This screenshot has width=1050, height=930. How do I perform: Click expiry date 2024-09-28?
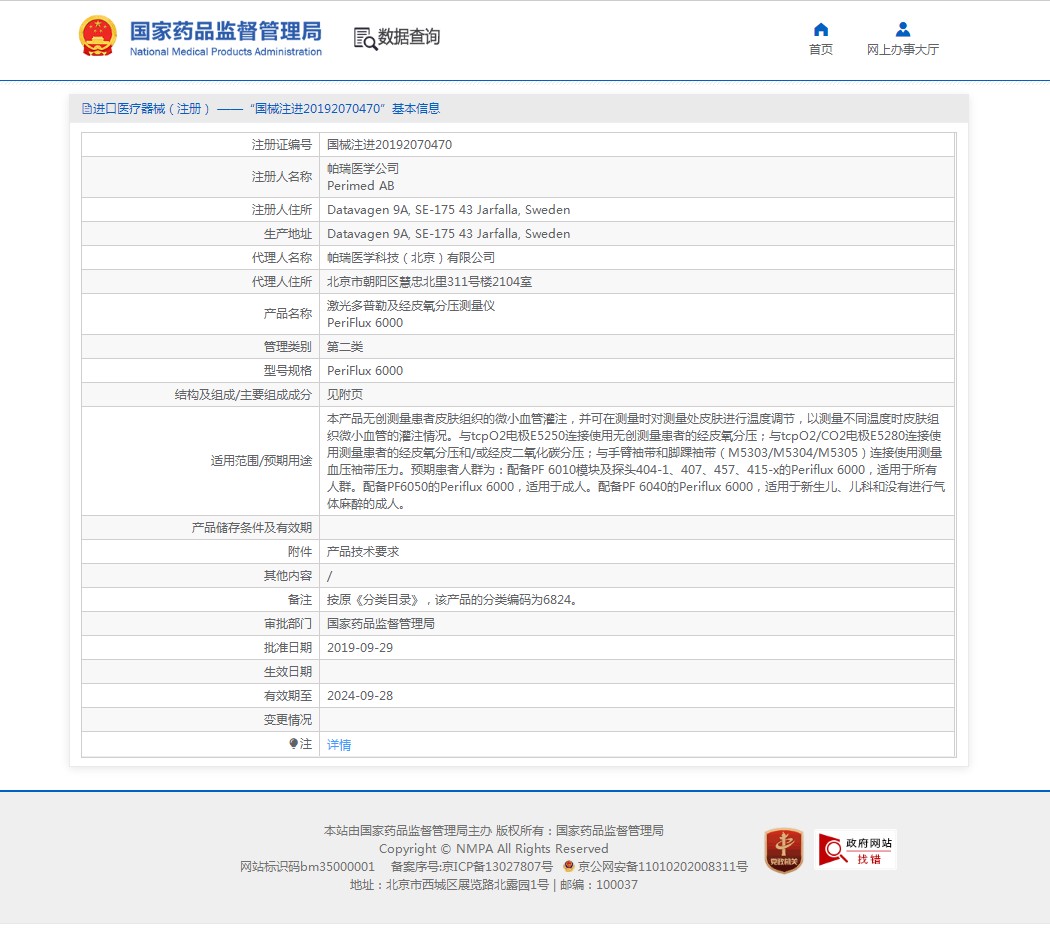click(x=360, y=696)
